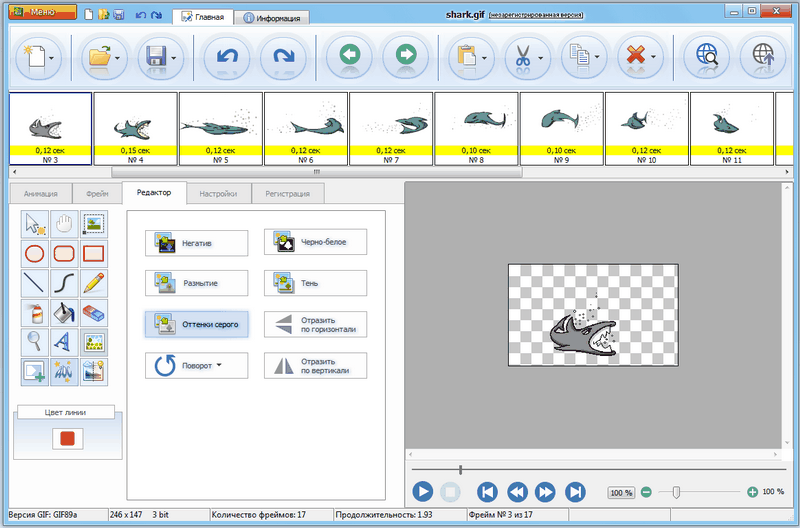Click the red line color swatch
Screen dimensions: 800x528
(x=65, y=438)
